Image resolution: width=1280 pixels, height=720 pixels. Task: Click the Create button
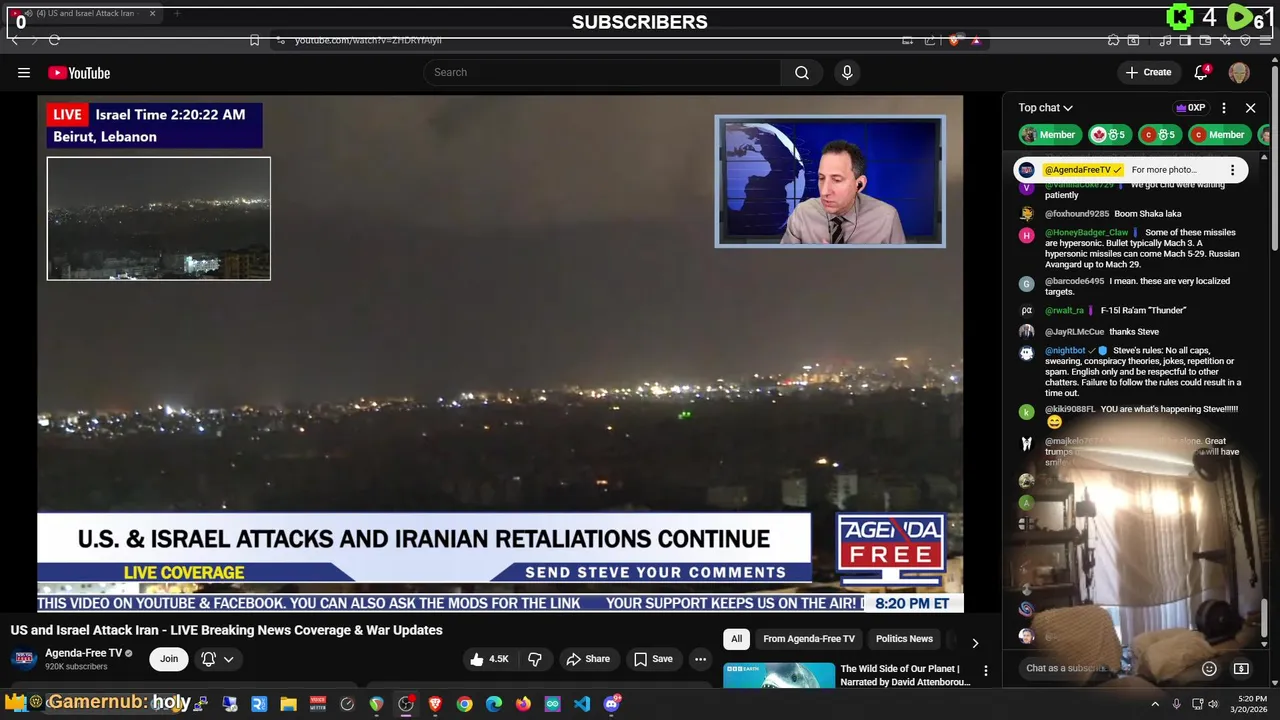pos(1148,72)
